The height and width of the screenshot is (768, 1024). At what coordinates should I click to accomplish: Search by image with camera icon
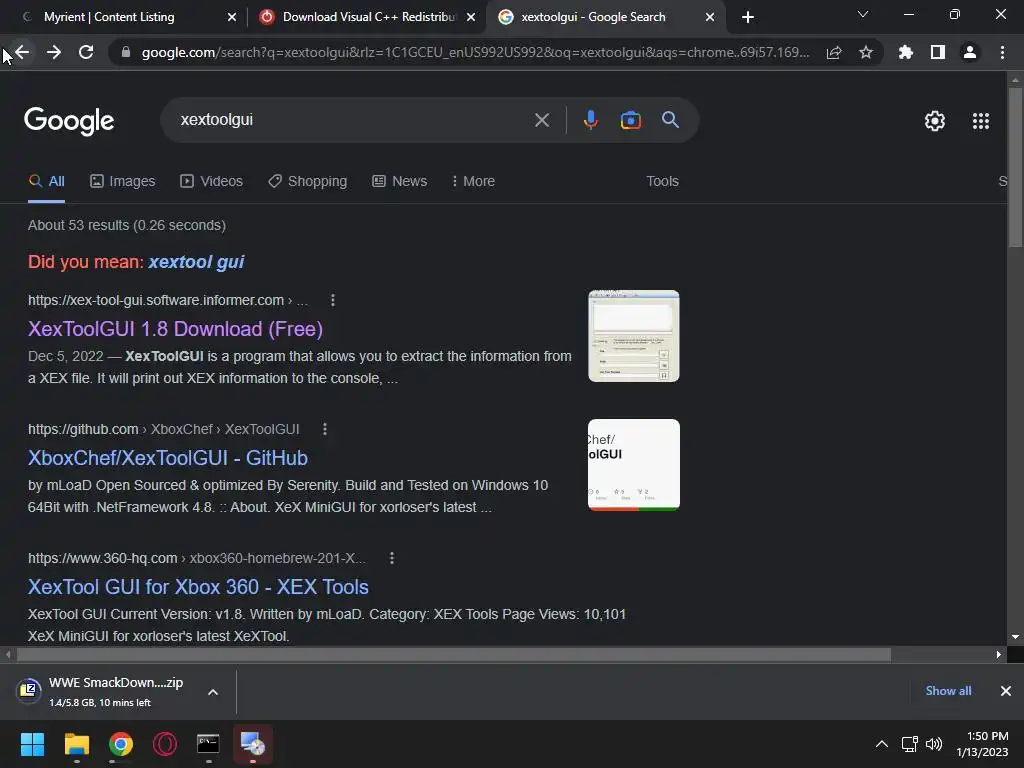click(631, 120)
